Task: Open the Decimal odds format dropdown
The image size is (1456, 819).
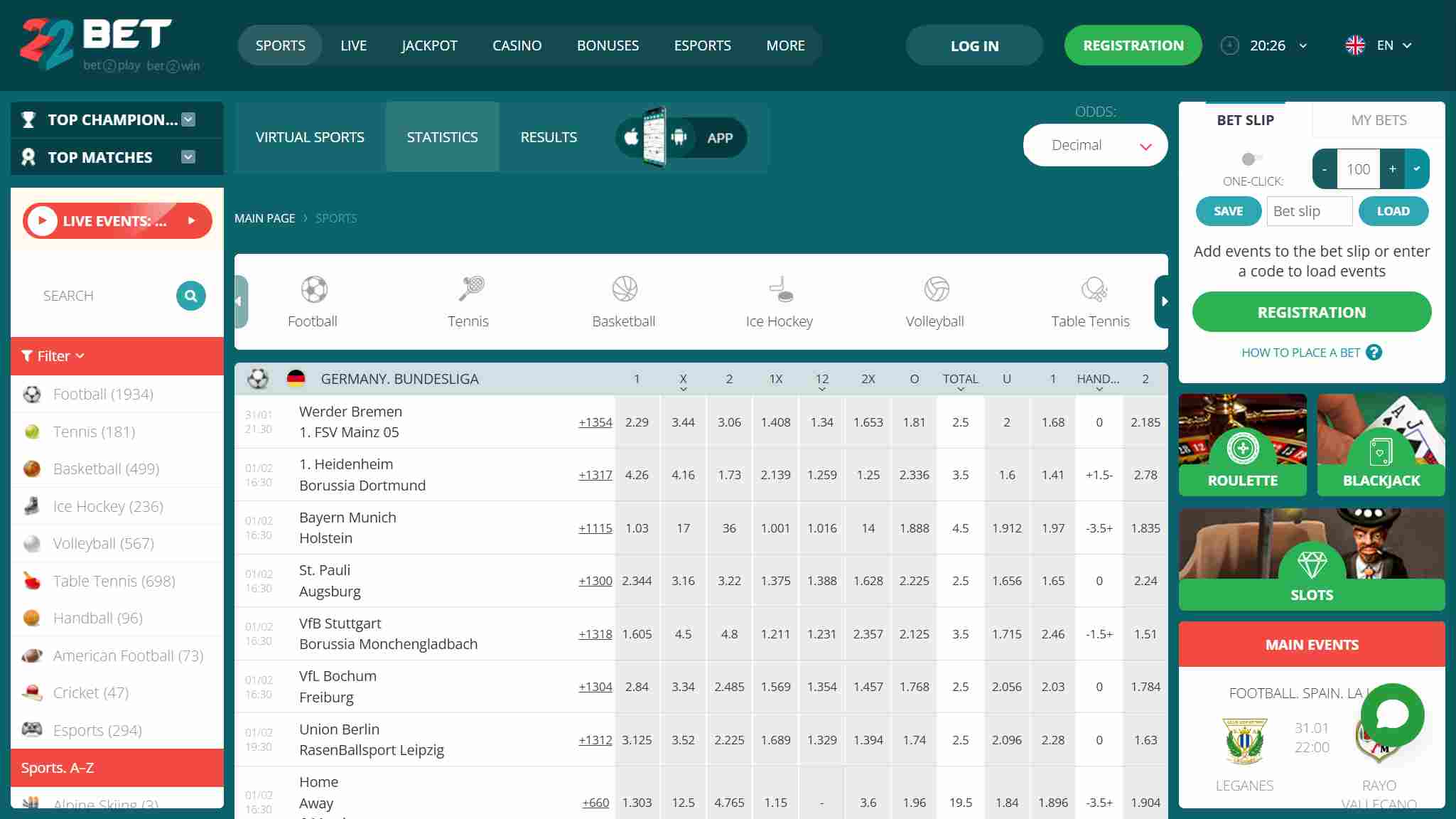Action: pos(1095,145)
